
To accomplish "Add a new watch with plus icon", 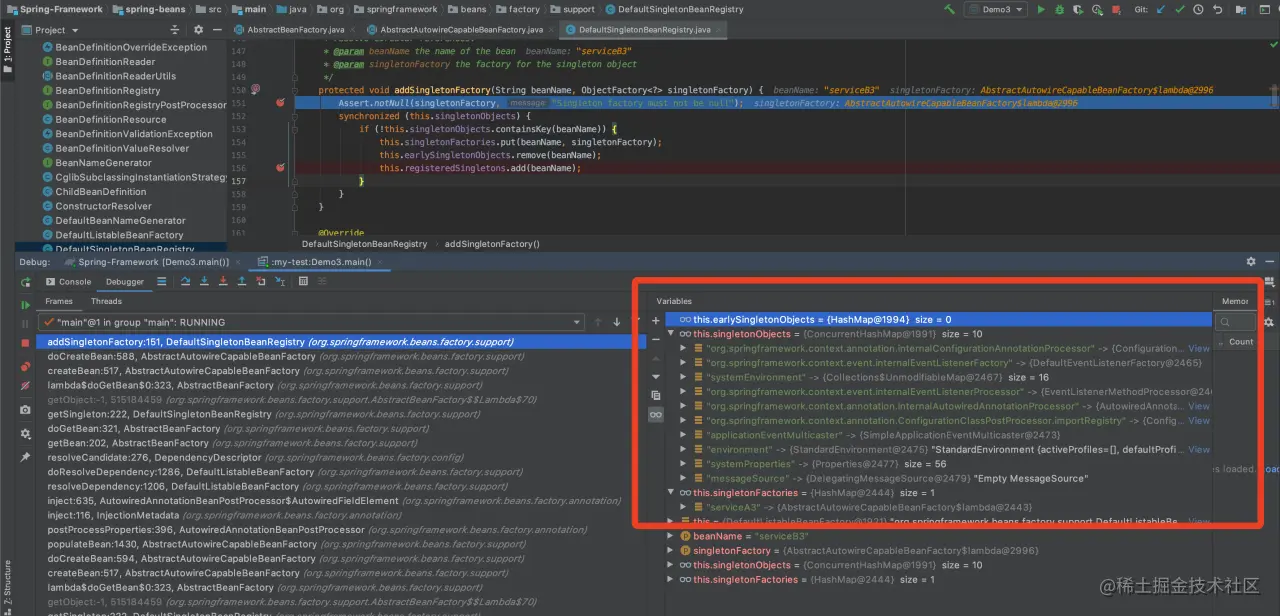I will point(656,321).
